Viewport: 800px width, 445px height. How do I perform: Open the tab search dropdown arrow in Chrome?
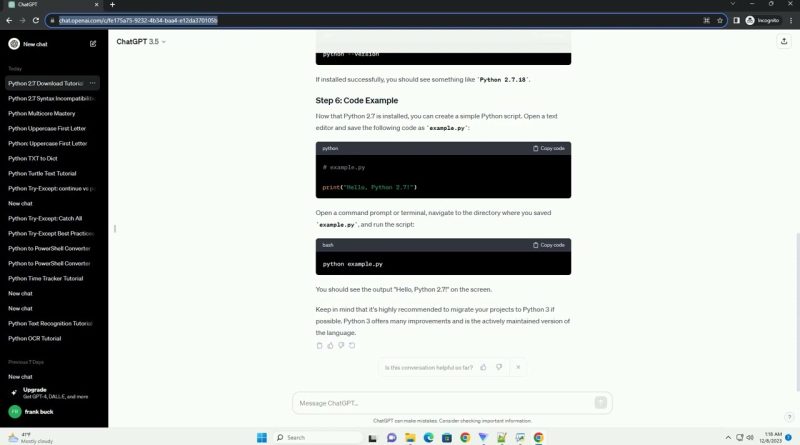(733, 4)
